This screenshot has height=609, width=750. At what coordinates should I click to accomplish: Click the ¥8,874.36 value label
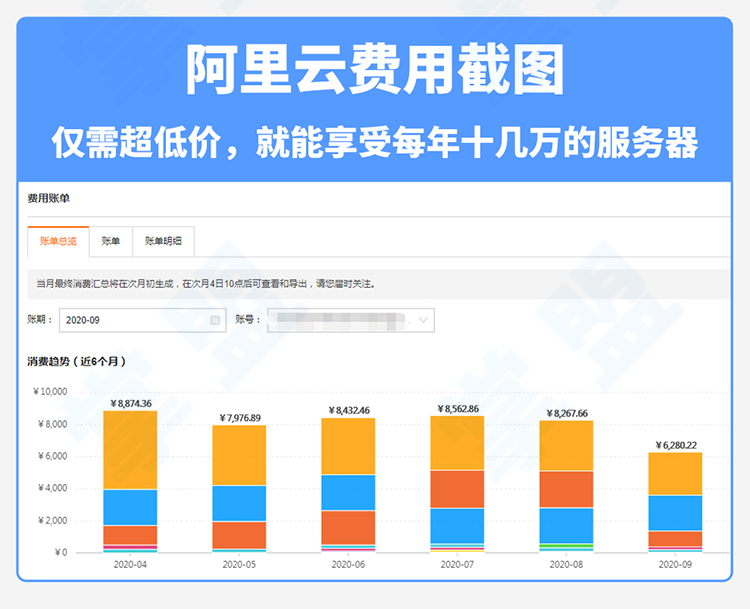[x=131, y=404]
